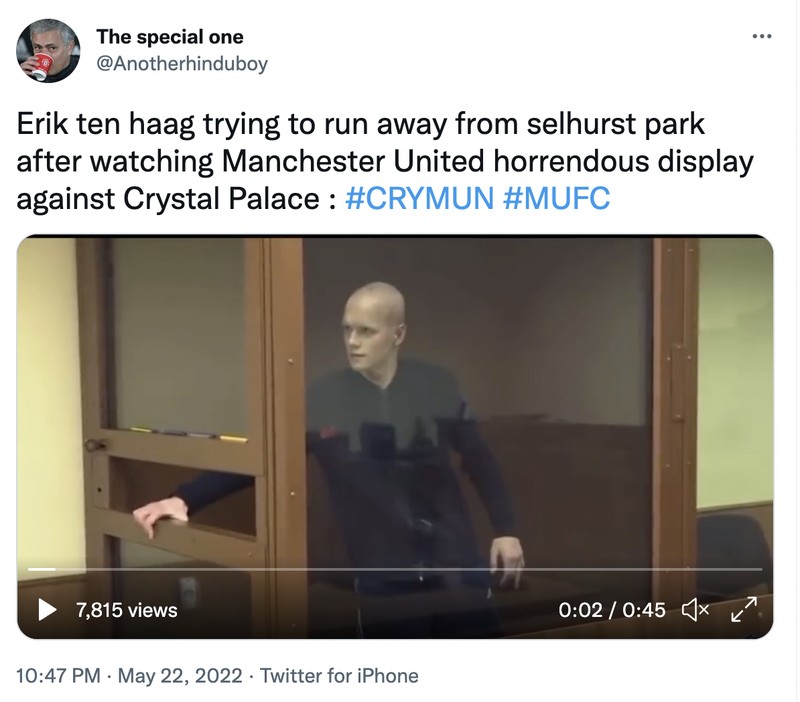Click the May 22, 2022 date
Image resolution: width=800 pixels, height=702 pixels.
181,676
